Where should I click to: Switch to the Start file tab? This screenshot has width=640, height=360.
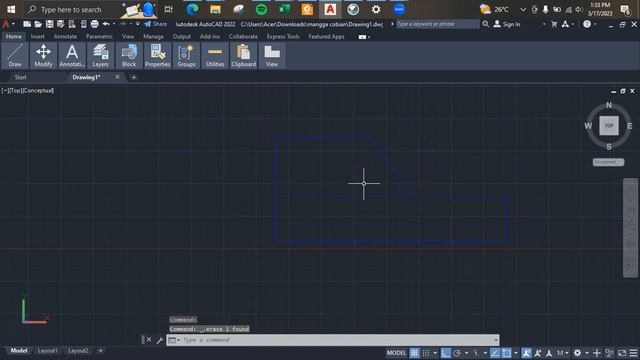pyautogui.click(x=20, y=77)
